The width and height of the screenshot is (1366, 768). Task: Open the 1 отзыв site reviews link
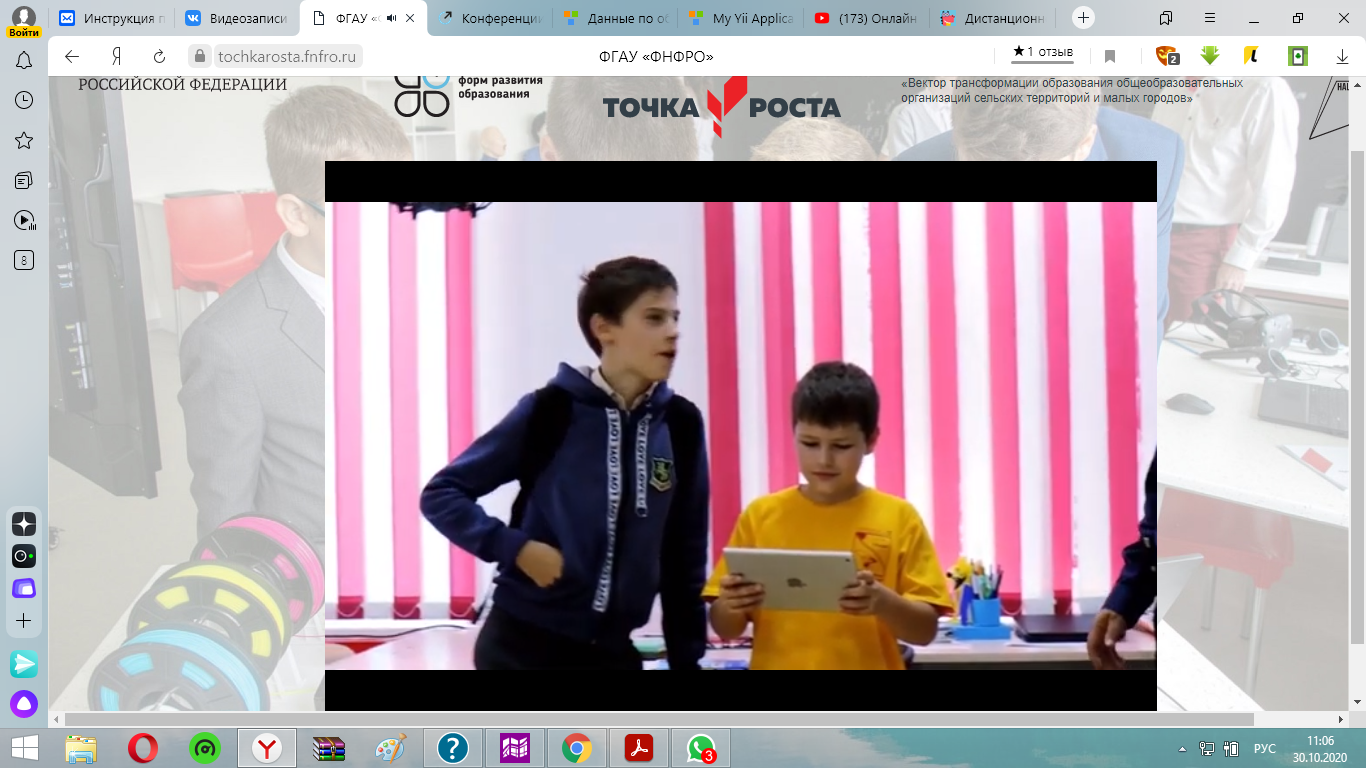(1043, 52)
